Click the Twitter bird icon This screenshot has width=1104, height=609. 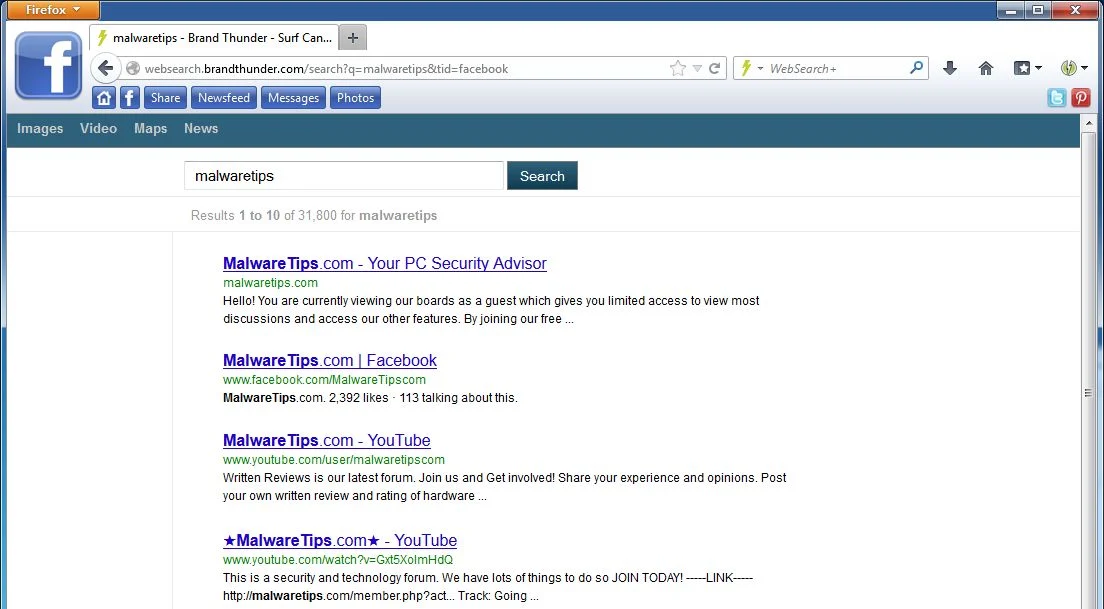coord(1056,98)
